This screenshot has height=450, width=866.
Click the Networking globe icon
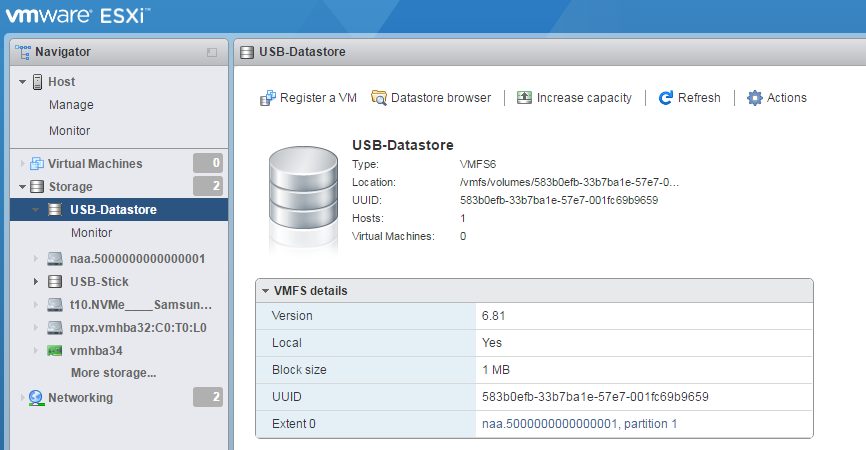37,398
